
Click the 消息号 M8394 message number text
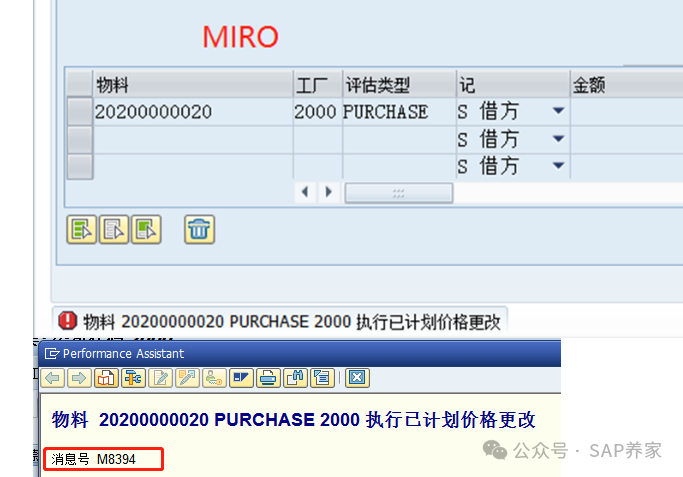pyautogui.click(x=93, y=459)
